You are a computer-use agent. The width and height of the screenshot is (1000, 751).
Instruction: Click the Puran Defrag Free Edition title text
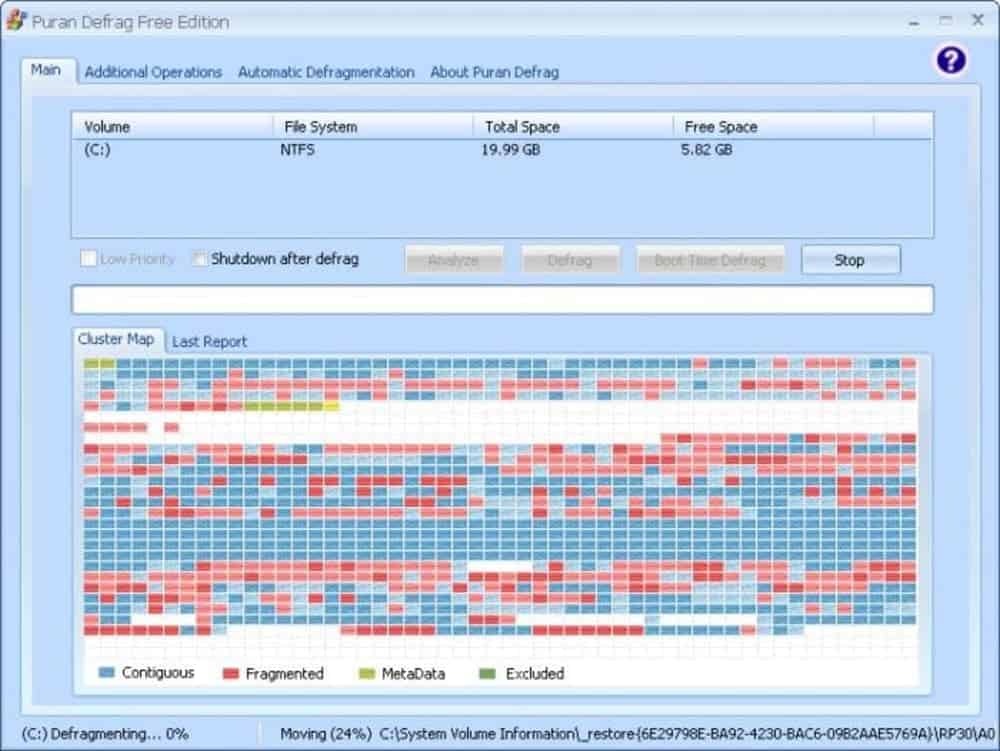[x=131, y=22]
